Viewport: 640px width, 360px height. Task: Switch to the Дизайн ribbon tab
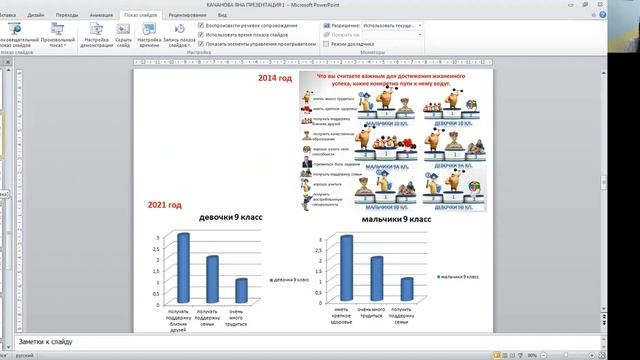(36, 15)
